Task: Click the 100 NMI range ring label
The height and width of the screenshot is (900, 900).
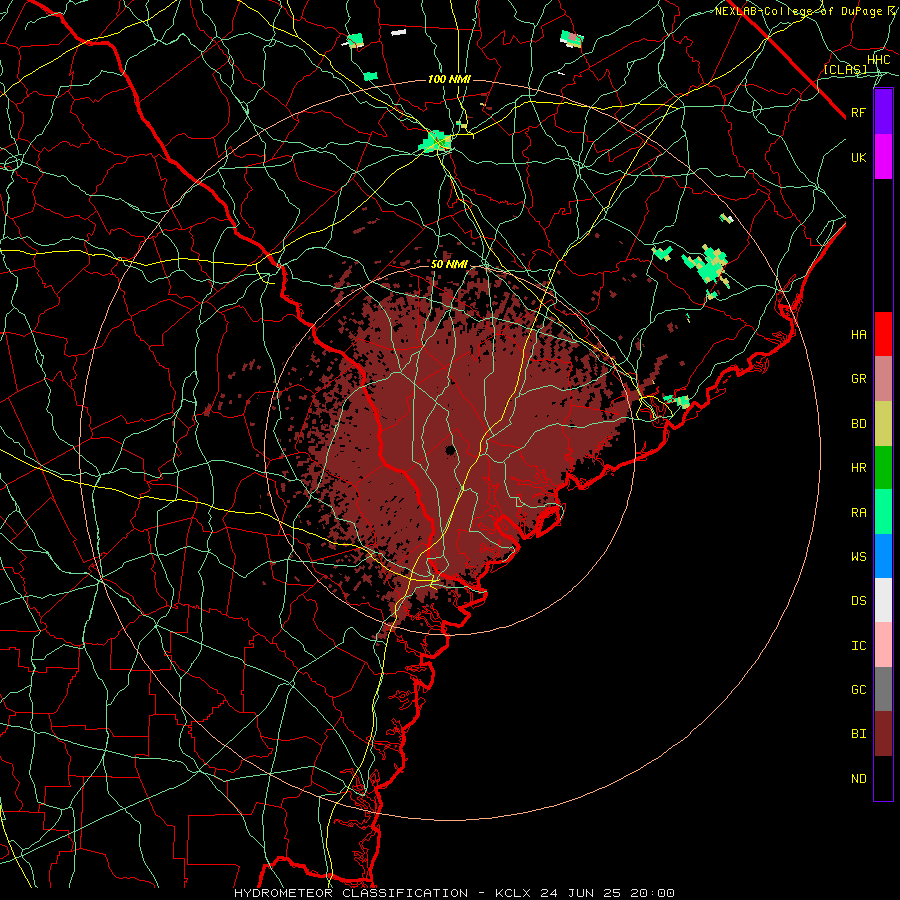Action: pos(449,79)
